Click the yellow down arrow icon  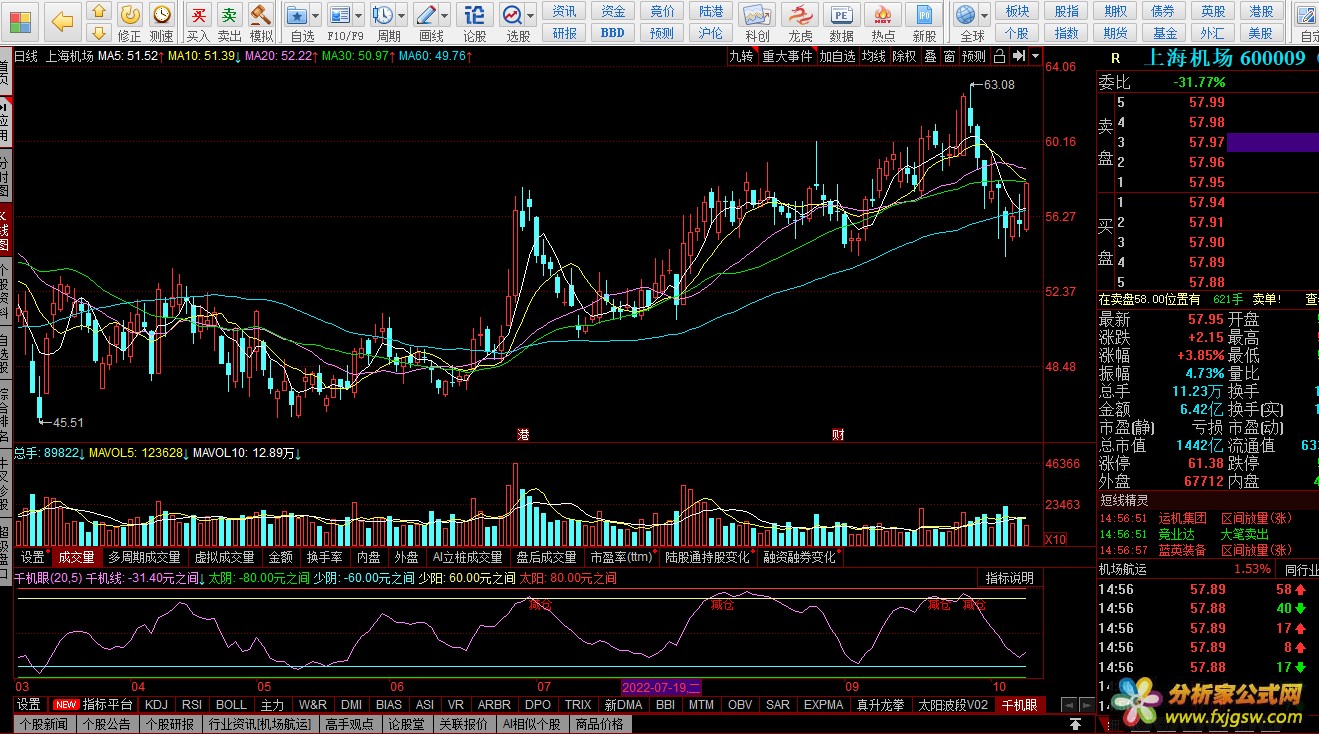[x=98, y=33]
